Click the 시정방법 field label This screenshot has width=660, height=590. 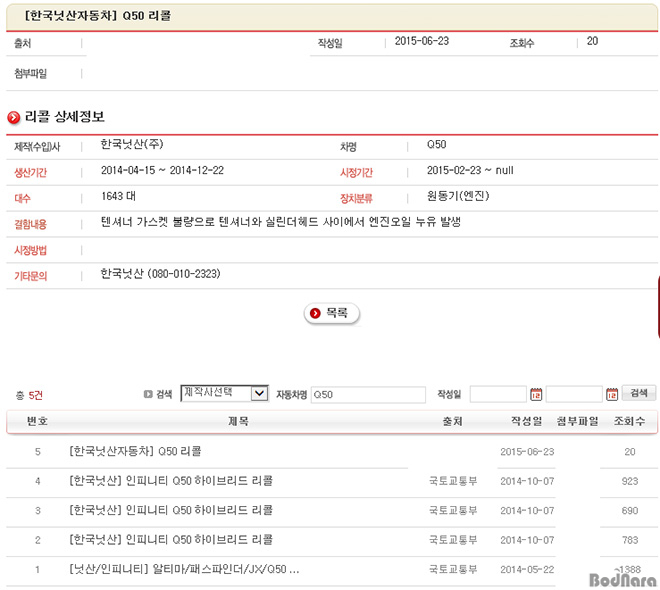(x=30, y=250)
